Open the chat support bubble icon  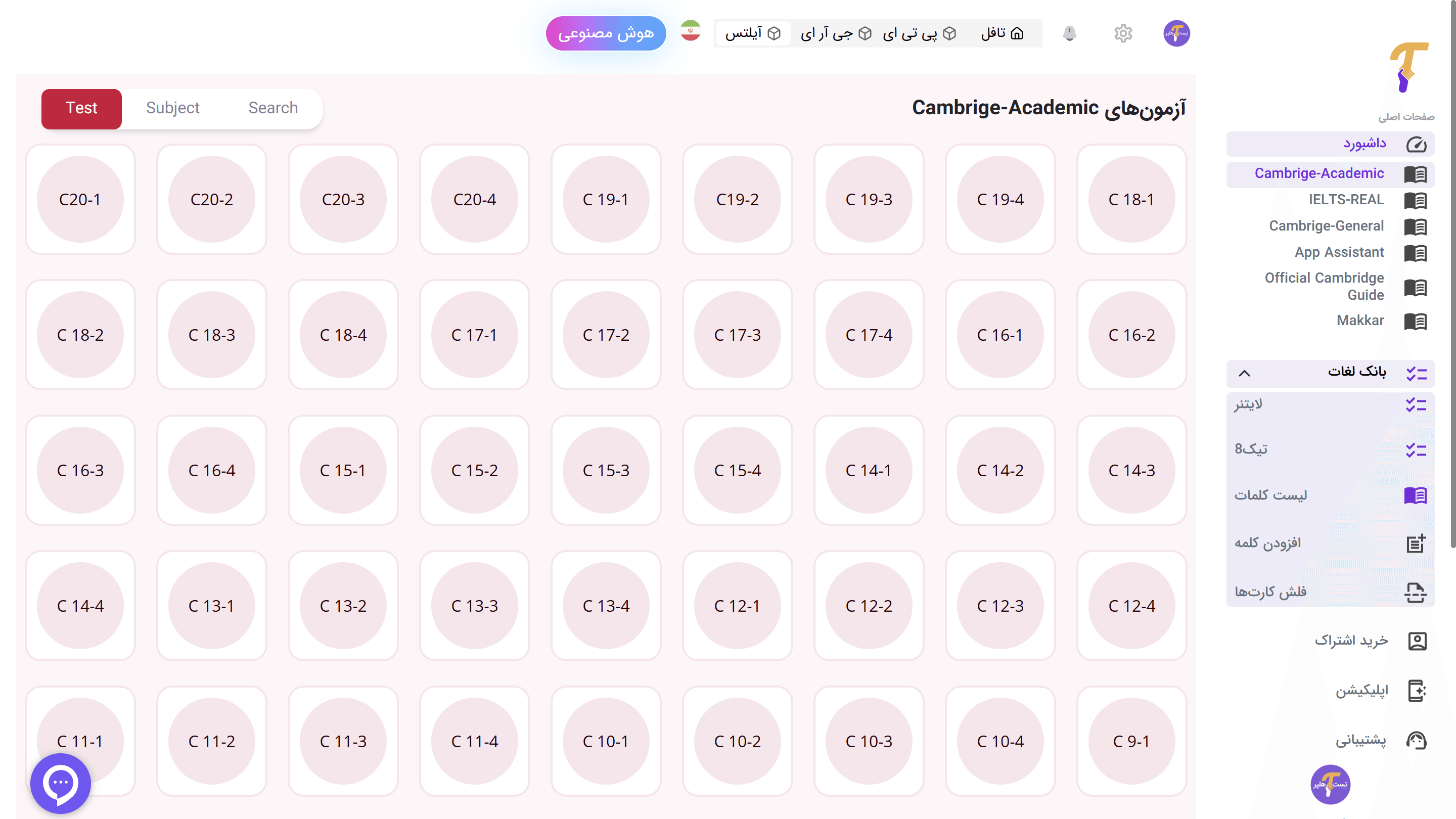61,783
